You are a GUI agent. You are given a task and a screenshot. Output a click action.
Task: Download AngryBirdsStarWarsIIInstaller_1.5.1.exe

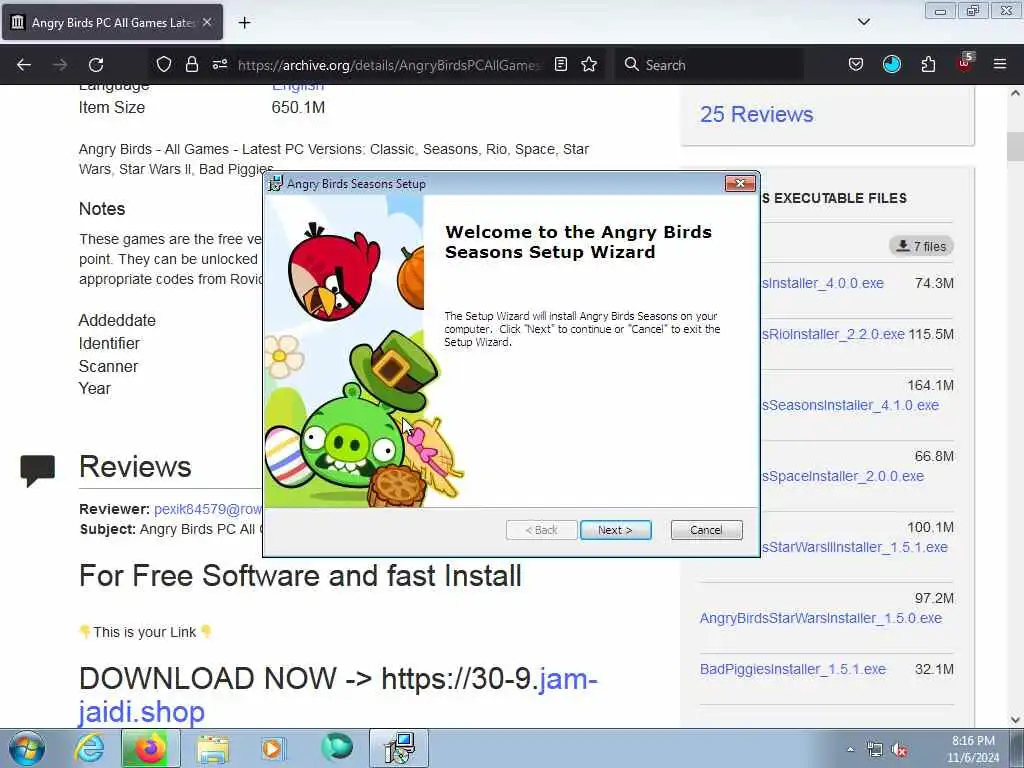point(854,547)
